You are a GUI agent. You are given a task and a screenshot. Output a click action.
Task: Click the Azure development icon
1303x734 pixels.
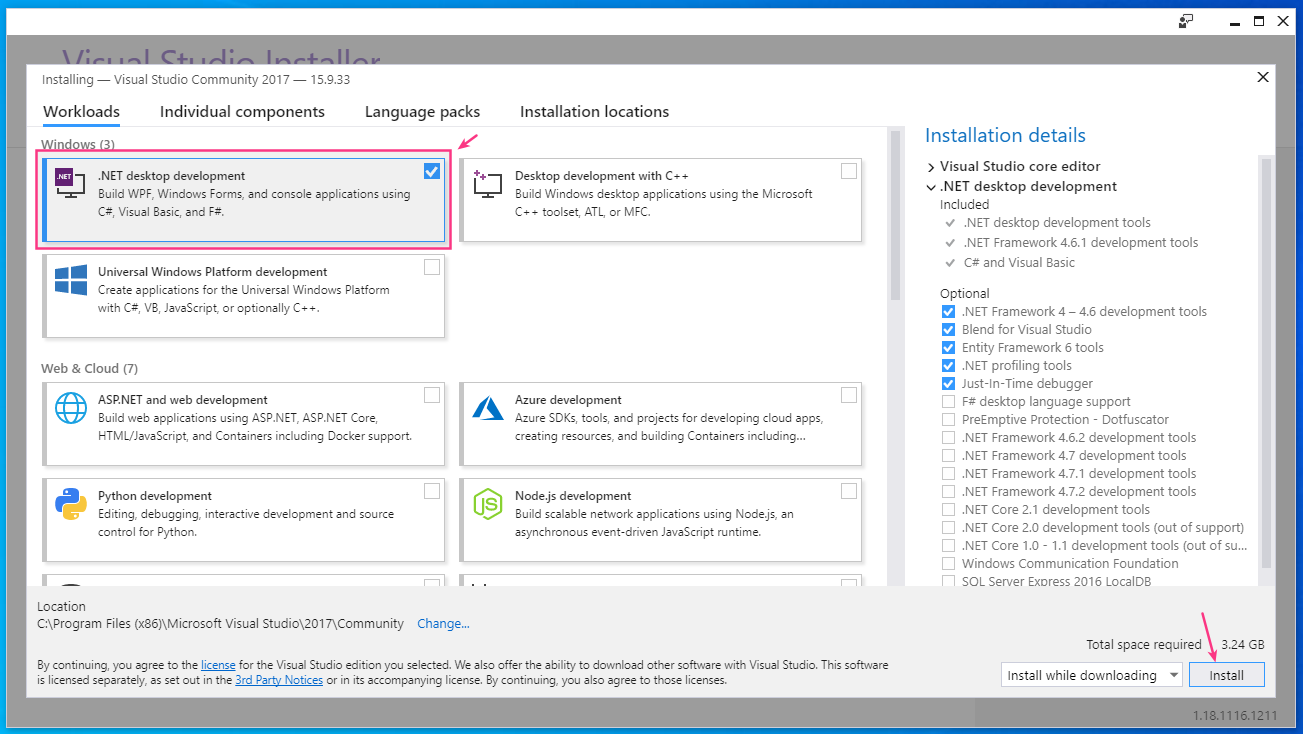click(487, 407)
